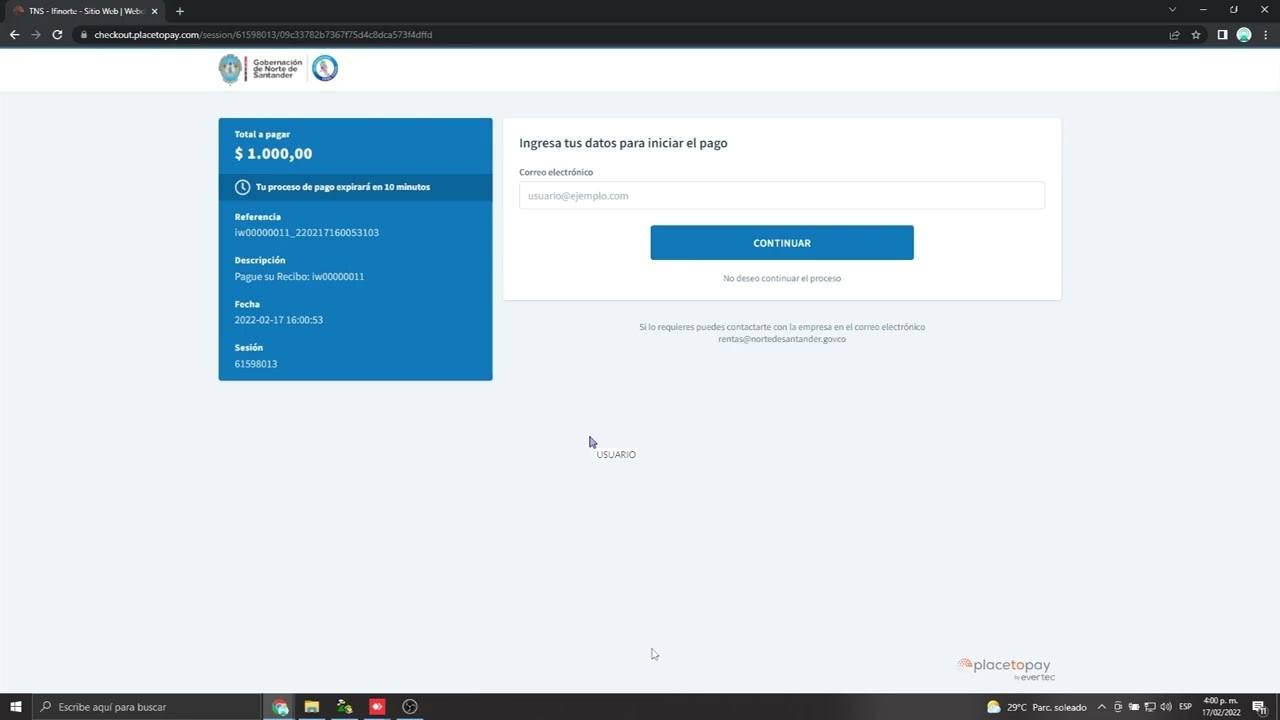Bookmark this page with the star icon
This screenshot has width=1280, height=720.
click(x=1196, y=34)
